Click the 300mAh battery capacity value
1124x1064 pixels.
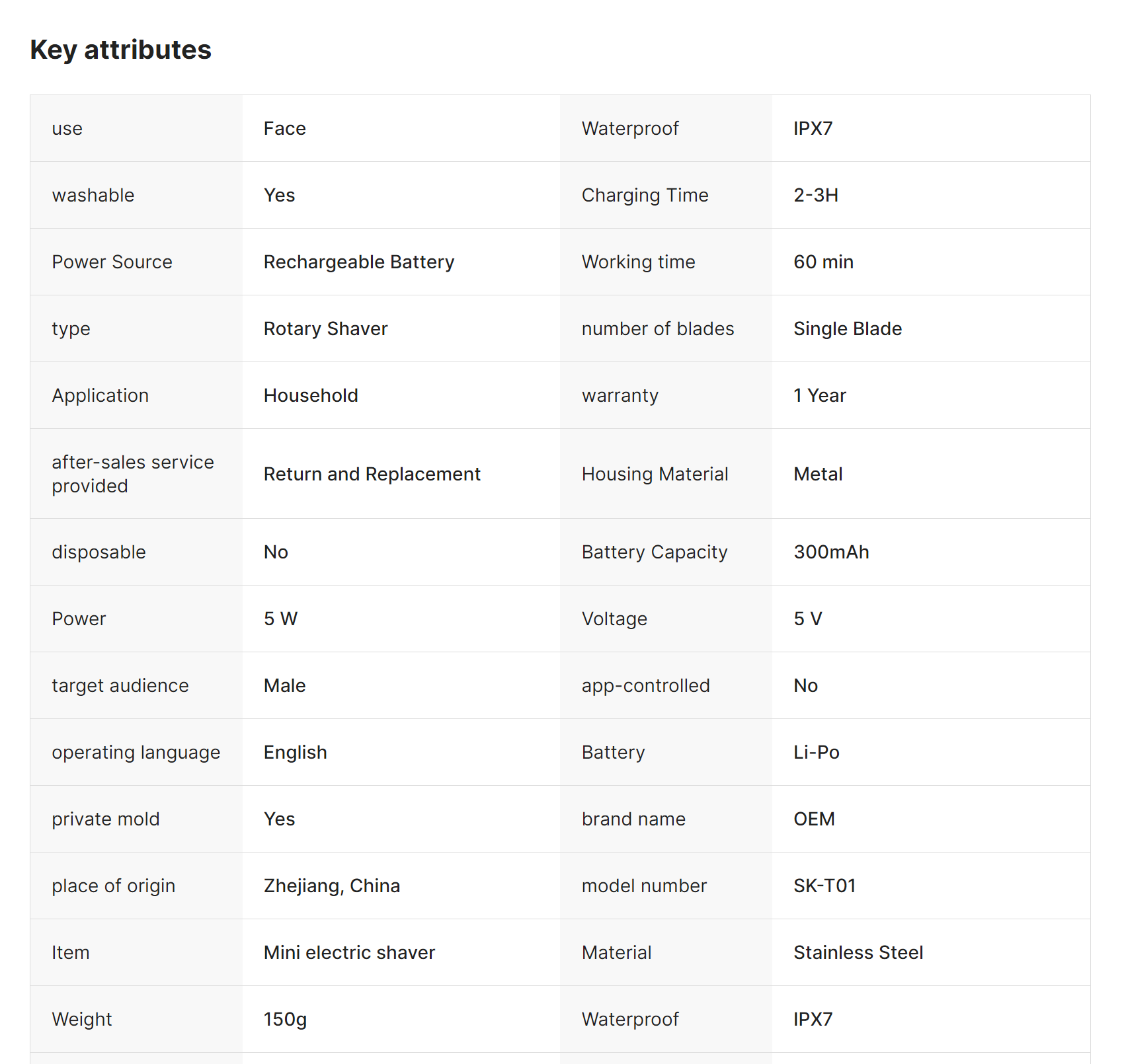point(831,552)
